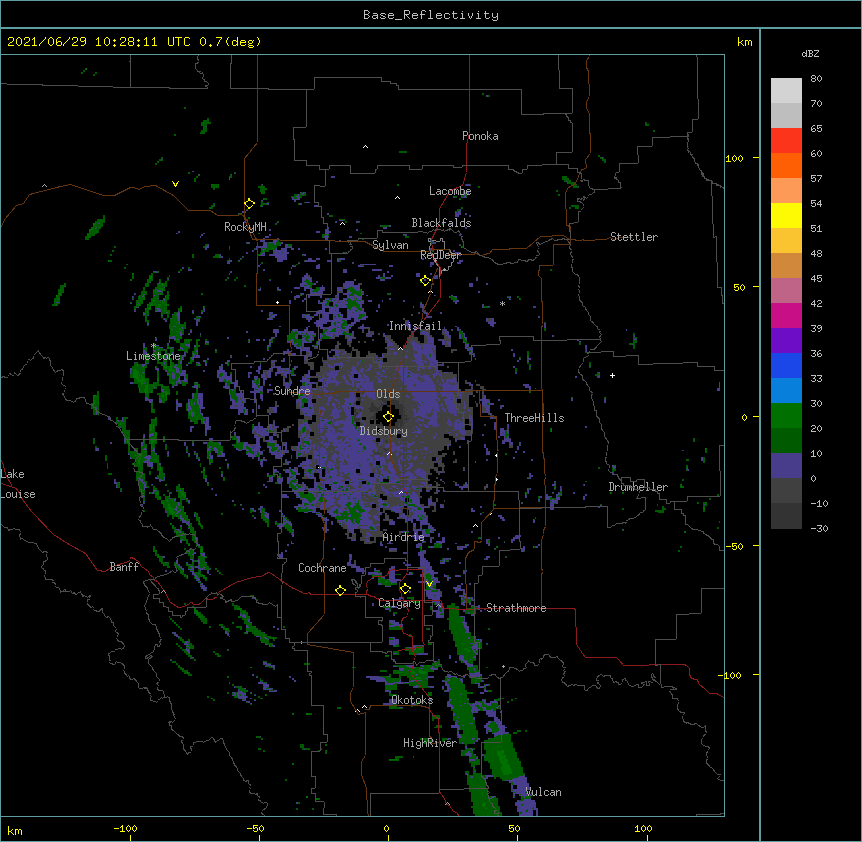Click the yellow diamond marker south of RedDeer
The image size is (862, 842).
point(425,281)
